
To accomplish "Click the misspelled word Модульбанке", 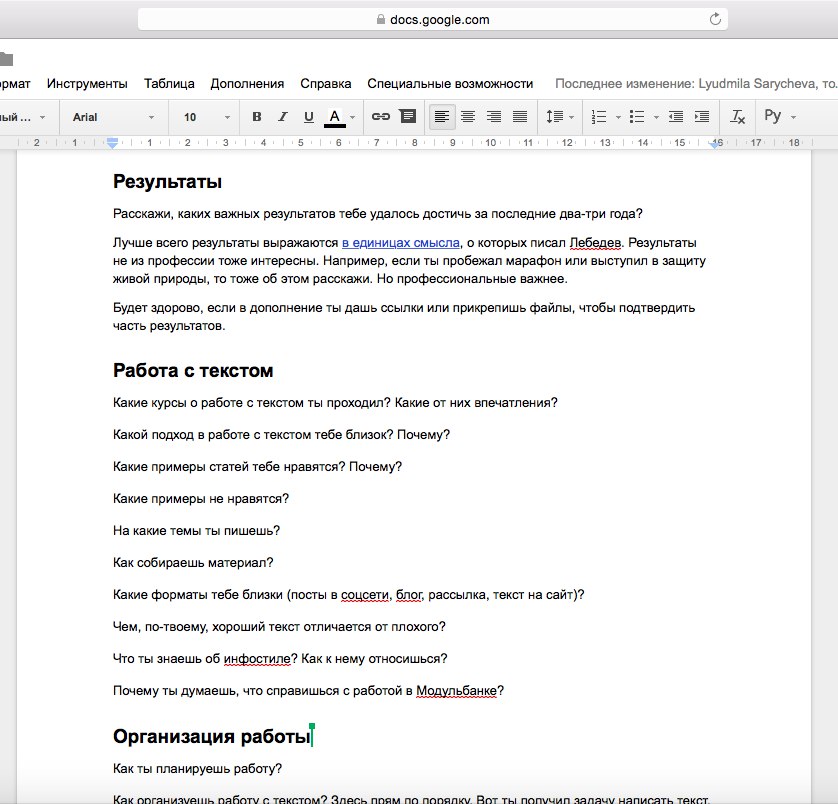I will [x=456, y=691].
